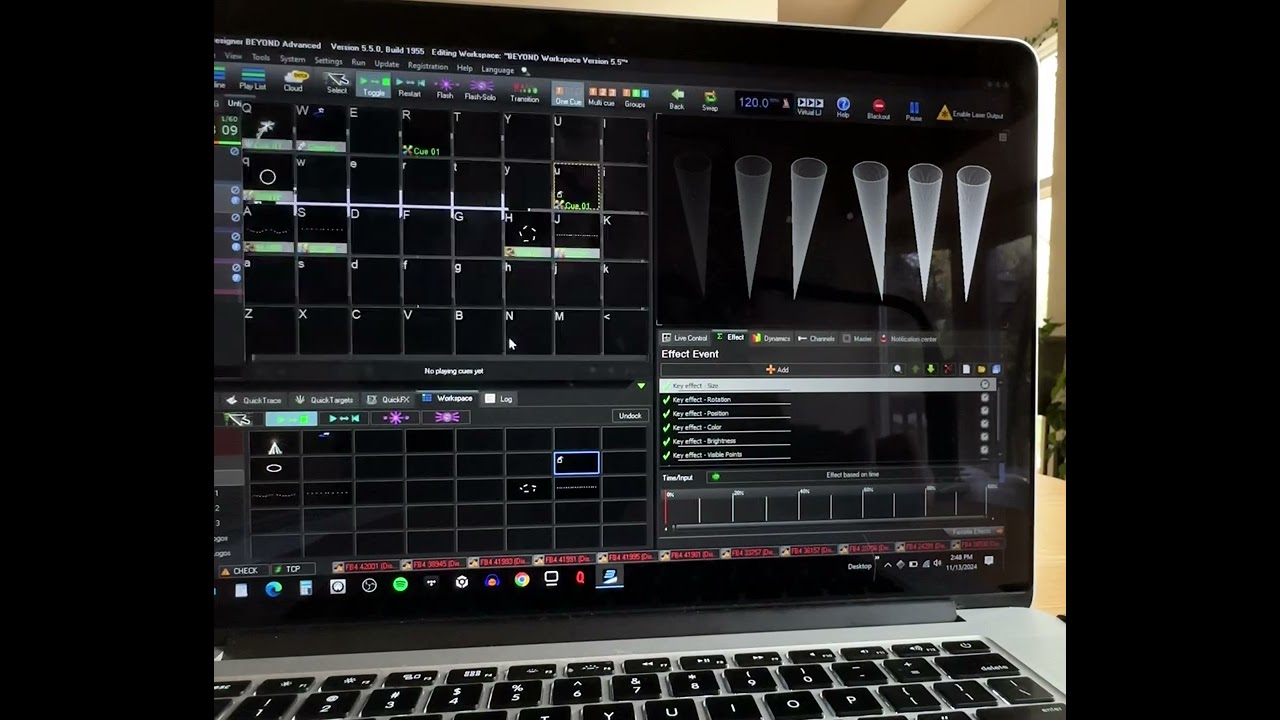Choose the Flash cue mode
Screen dimensions: 1280x720
pos(445,89)
